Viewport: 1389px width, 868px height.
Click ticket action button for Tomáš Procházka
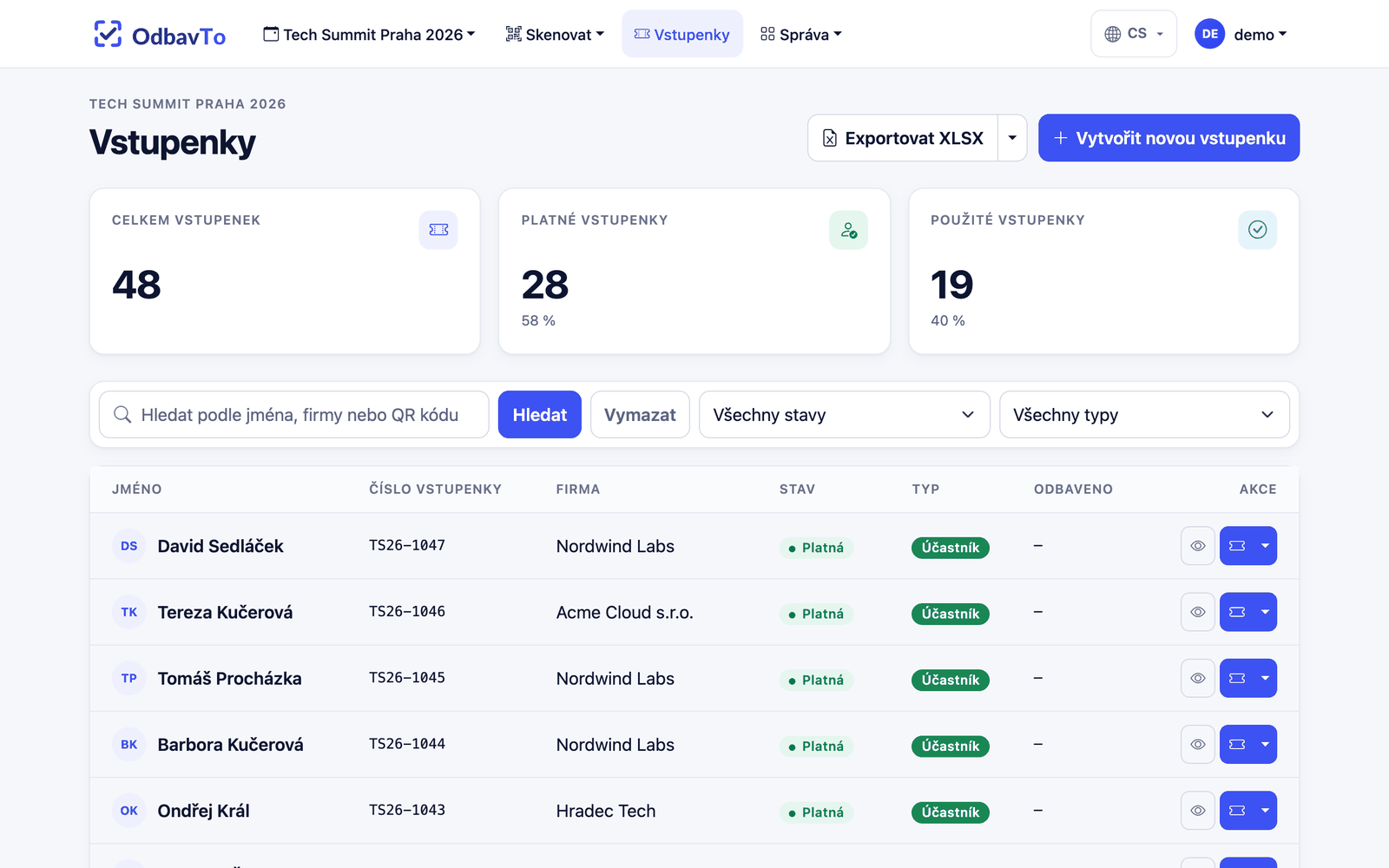pos(1237,678)
